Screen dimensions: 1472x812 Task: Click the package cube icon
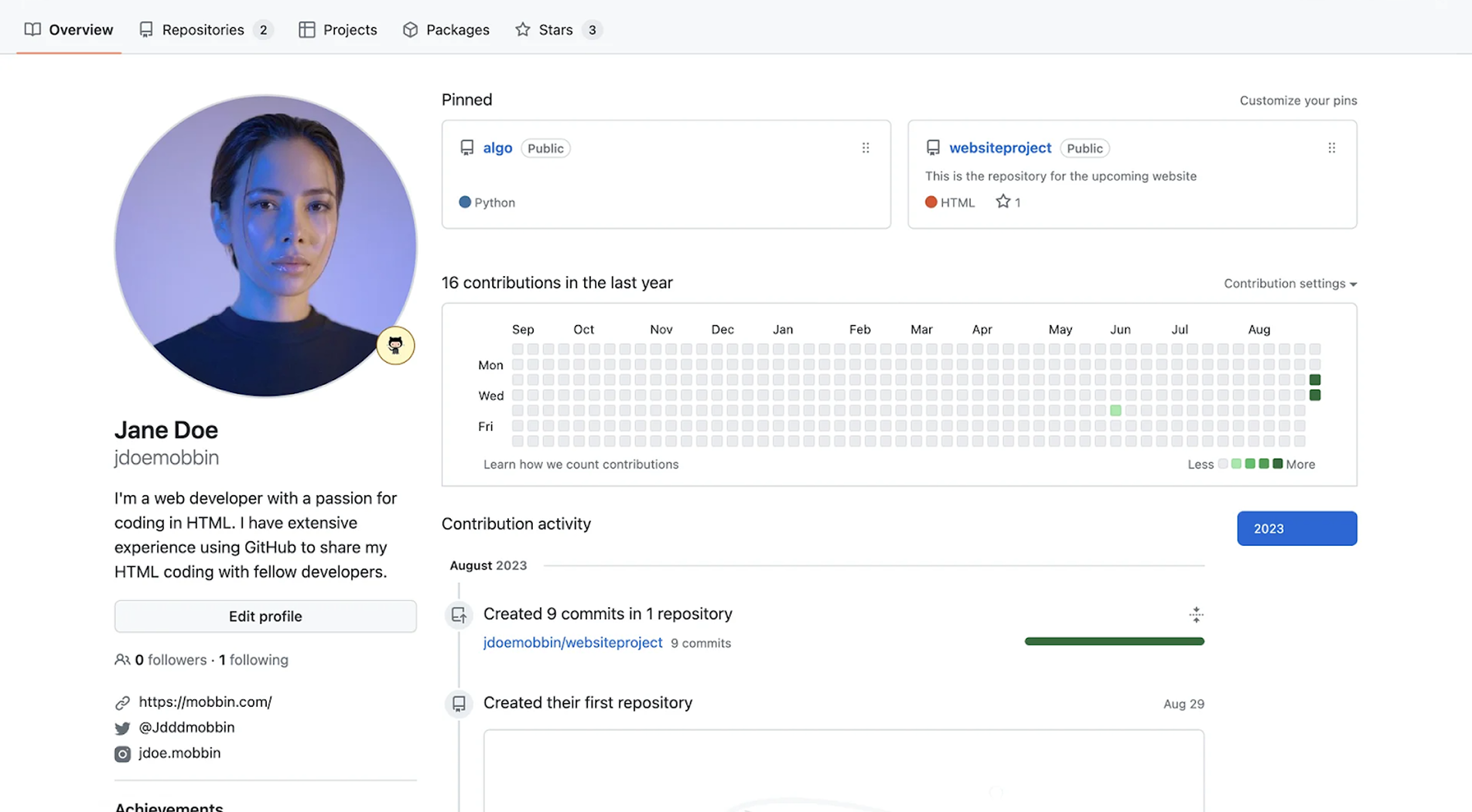[410, 29]
